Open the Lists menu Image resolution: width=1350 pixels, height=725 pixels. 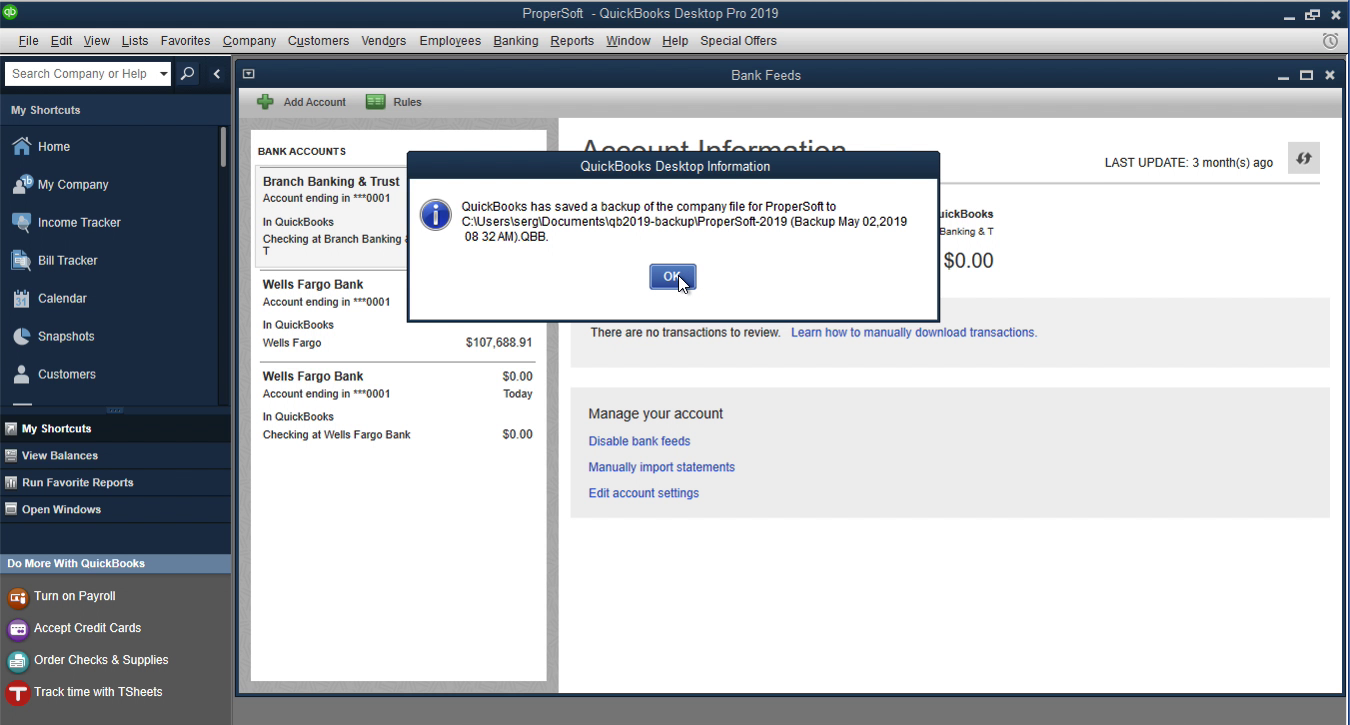coord(135,41)
